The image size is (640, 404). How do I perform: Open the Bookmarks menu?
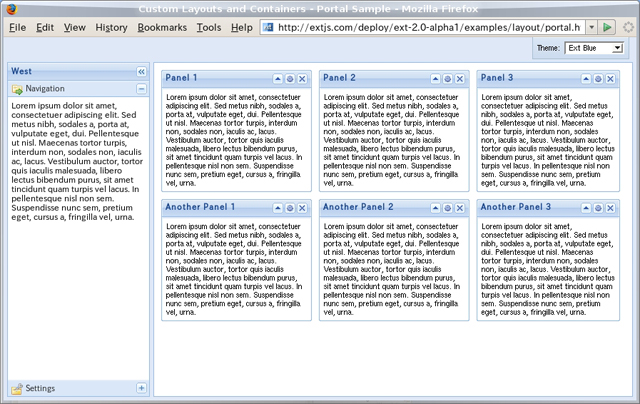click(162, 27)
